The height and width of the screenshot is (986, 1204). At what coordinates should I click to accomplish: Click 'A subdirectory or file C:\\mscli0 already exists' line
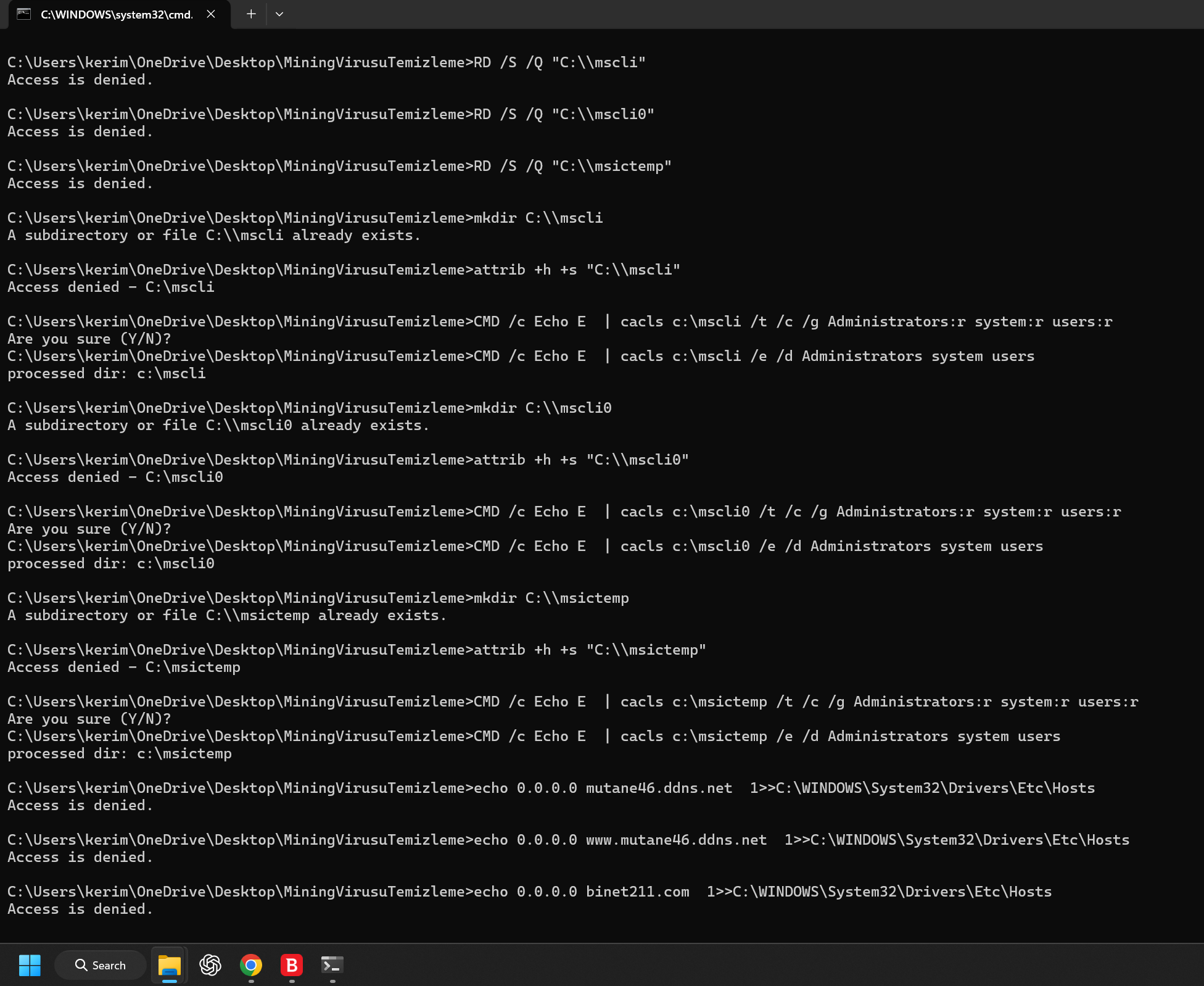218,425
